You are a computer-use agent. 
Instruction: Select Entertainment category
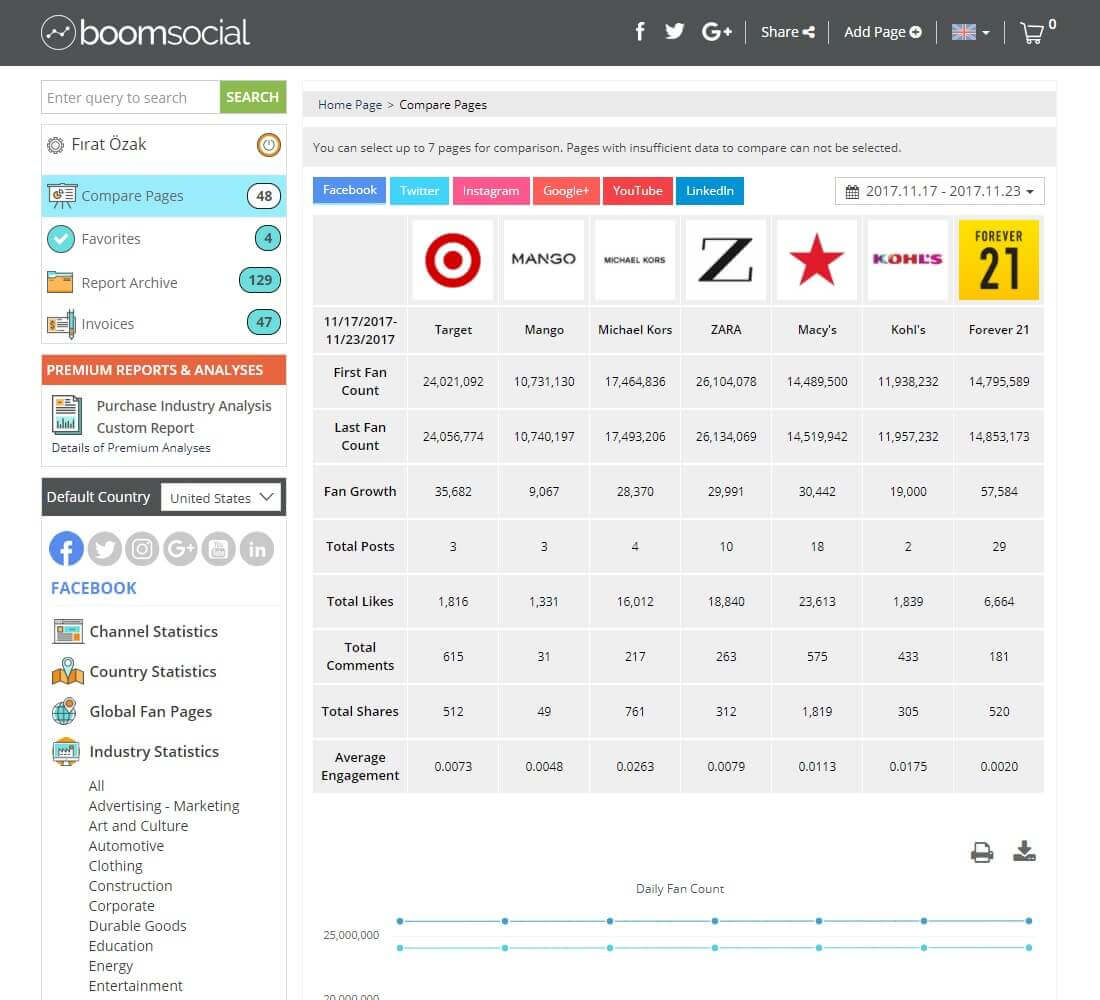(135, 986)
